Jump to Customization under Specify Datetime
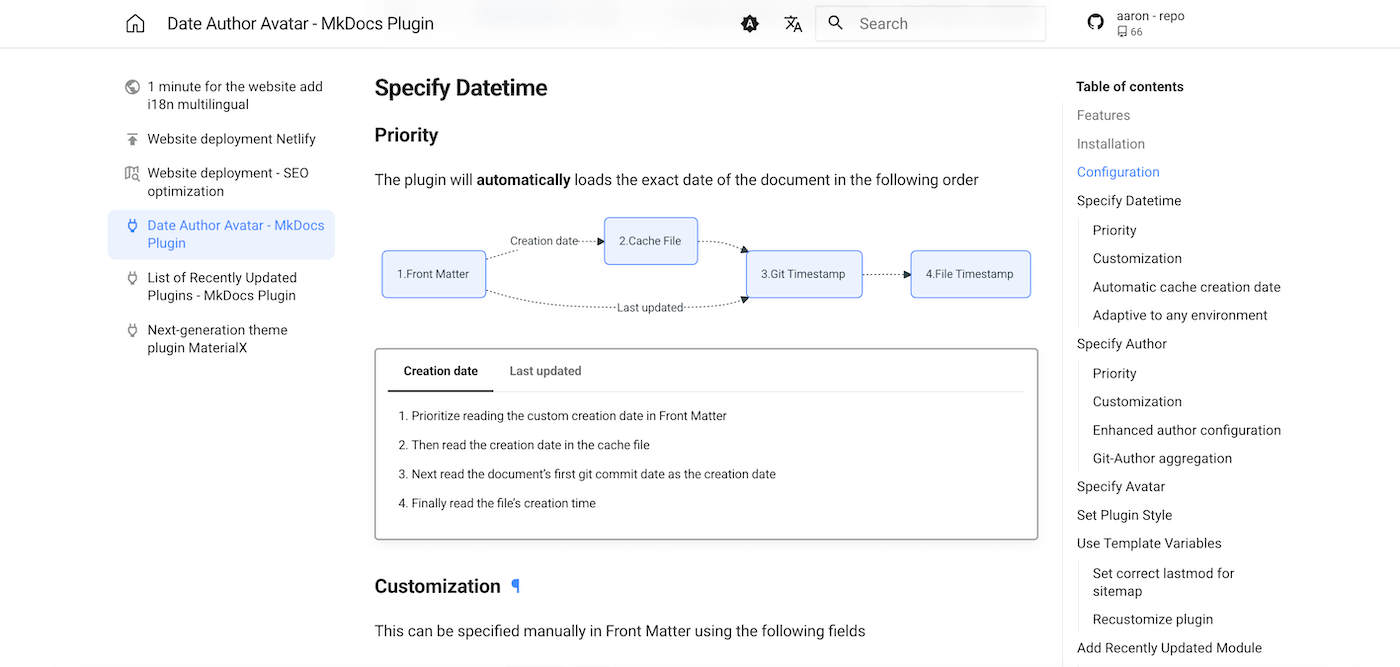The height and width of the screenshot is (667, 1400). (1137, 258)
